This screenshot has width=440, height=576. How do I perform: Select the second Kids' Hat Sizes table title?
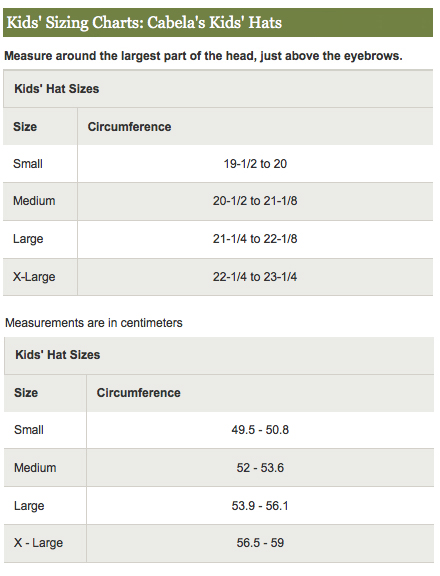point(58,355)
